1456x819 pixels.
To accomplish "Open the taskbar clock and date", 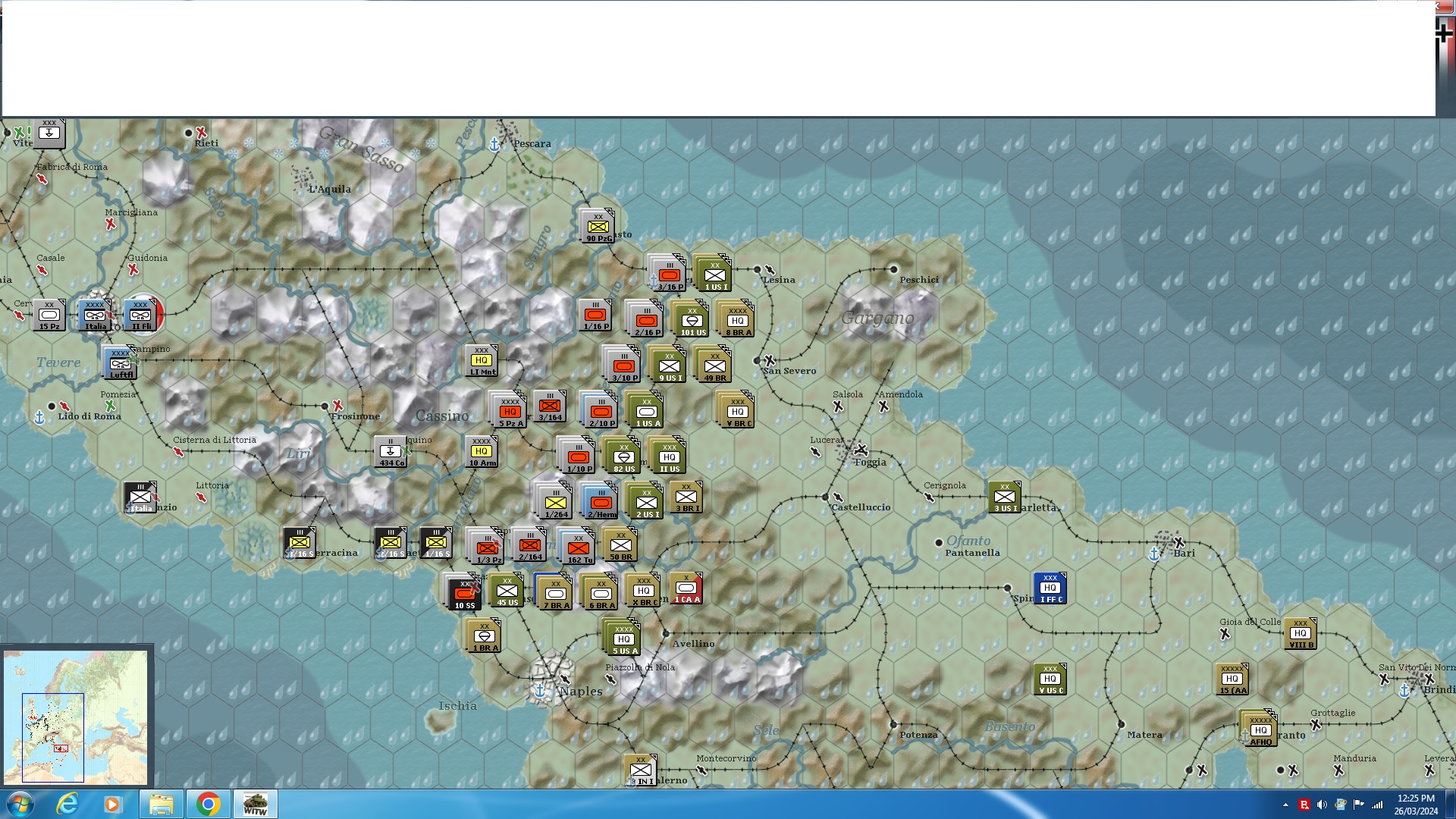I will [1416, 805].
